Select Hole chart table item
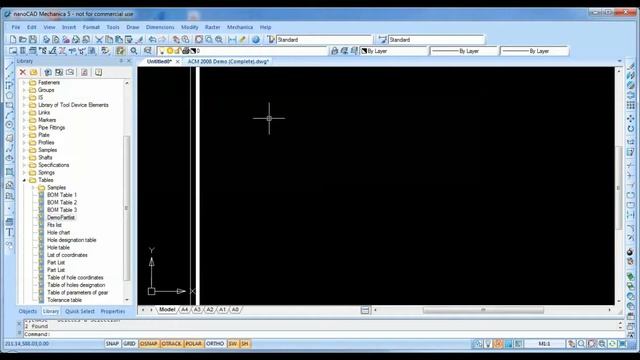640x360 pixels. [58, 233]
